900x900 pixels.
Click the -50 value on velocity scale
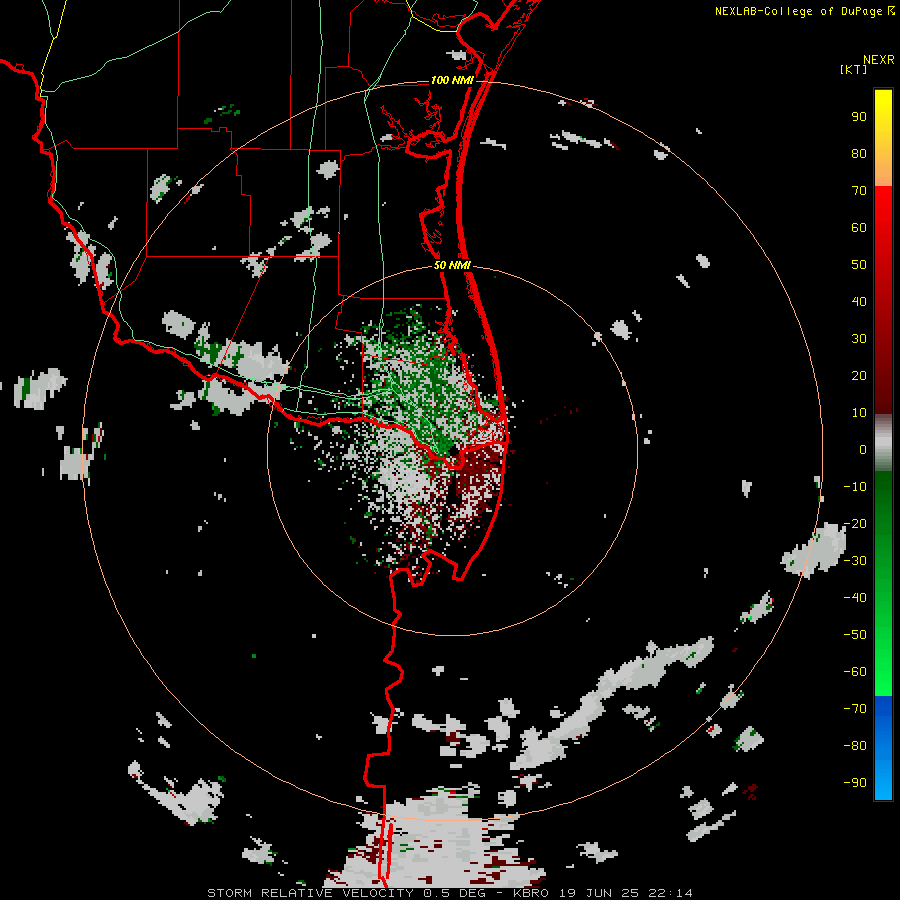[x=855, y=635]
